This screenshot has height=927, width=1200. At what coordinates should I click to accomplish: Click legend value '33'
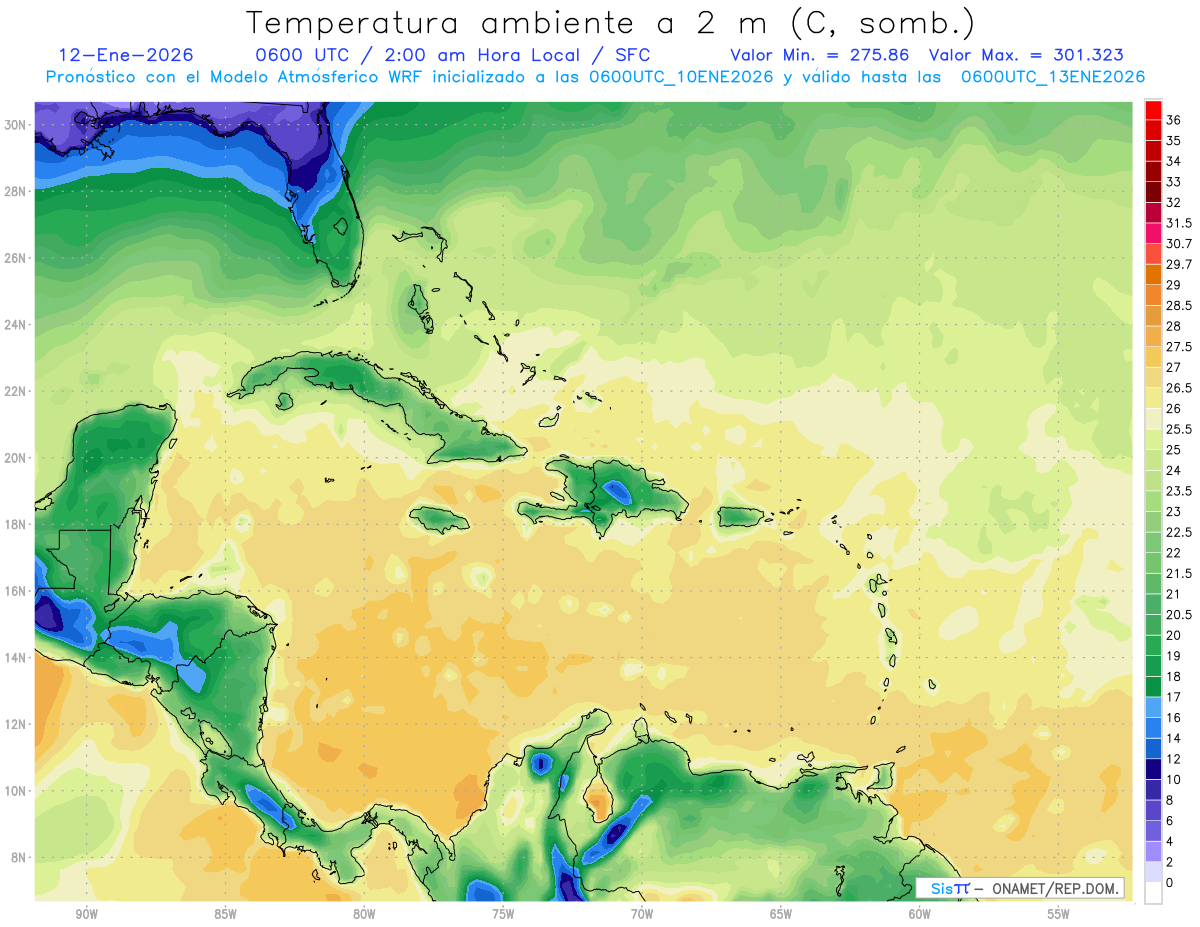pyautogui.click(x=1174, y=182)
